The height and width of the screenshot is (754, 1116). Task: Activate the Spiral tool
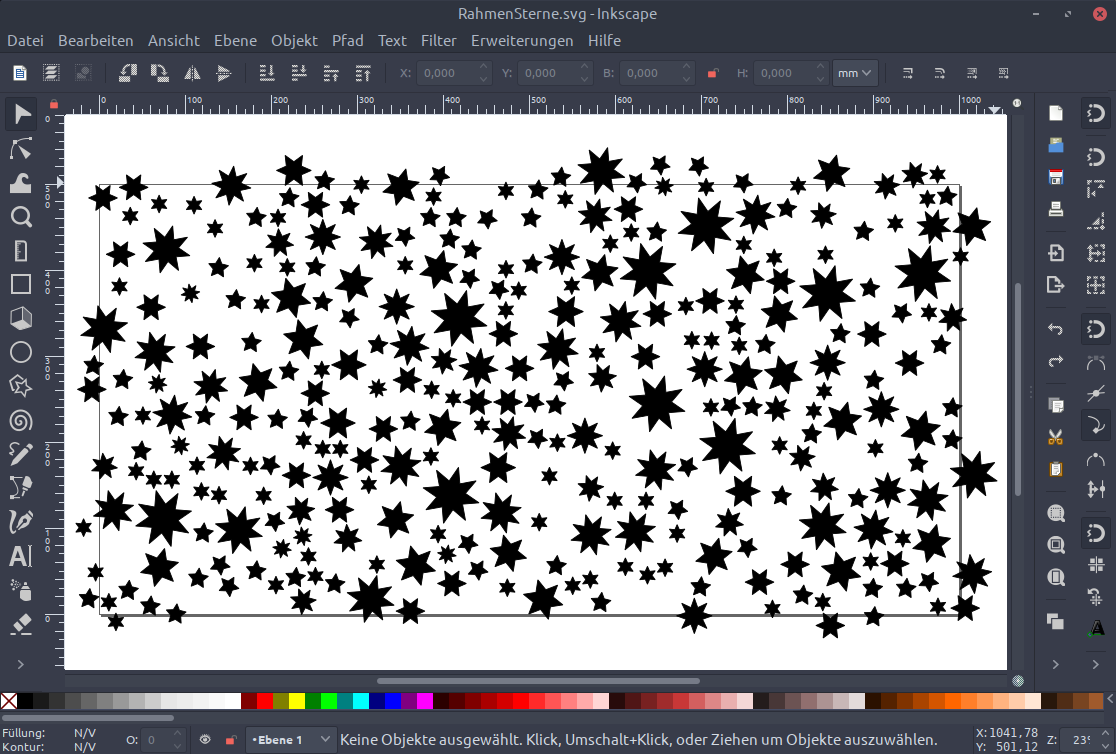point(21,420)
